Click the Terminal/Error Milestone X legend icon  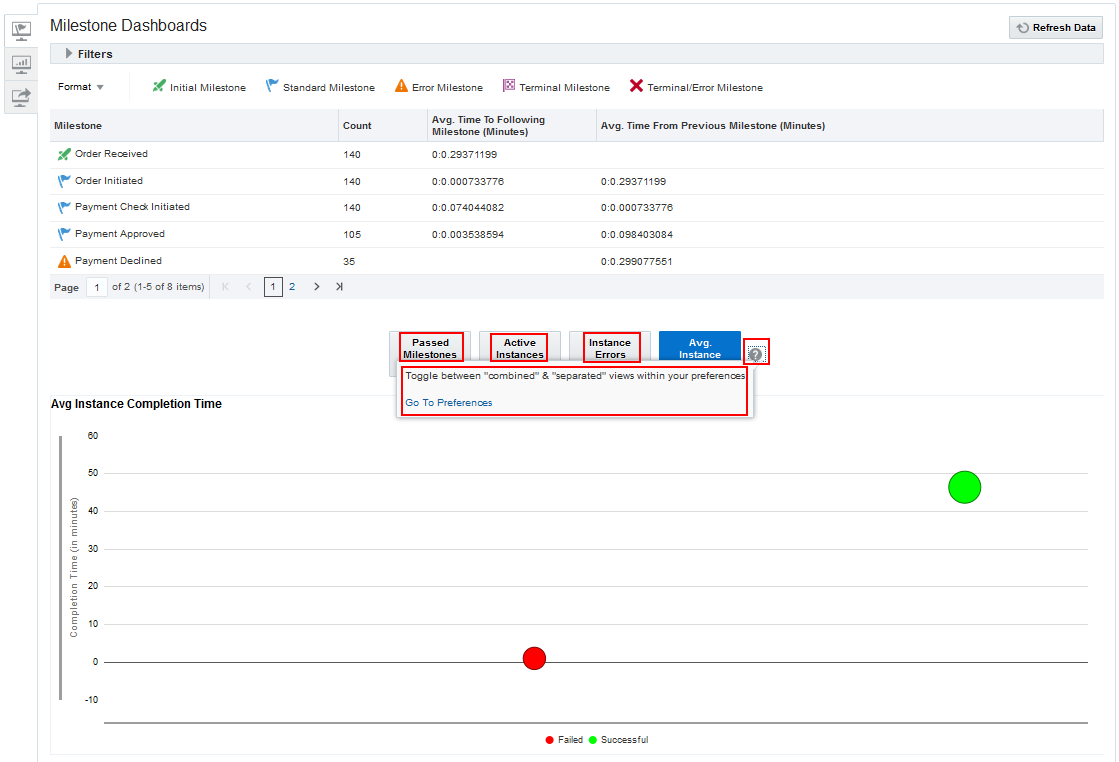point(636,86)
